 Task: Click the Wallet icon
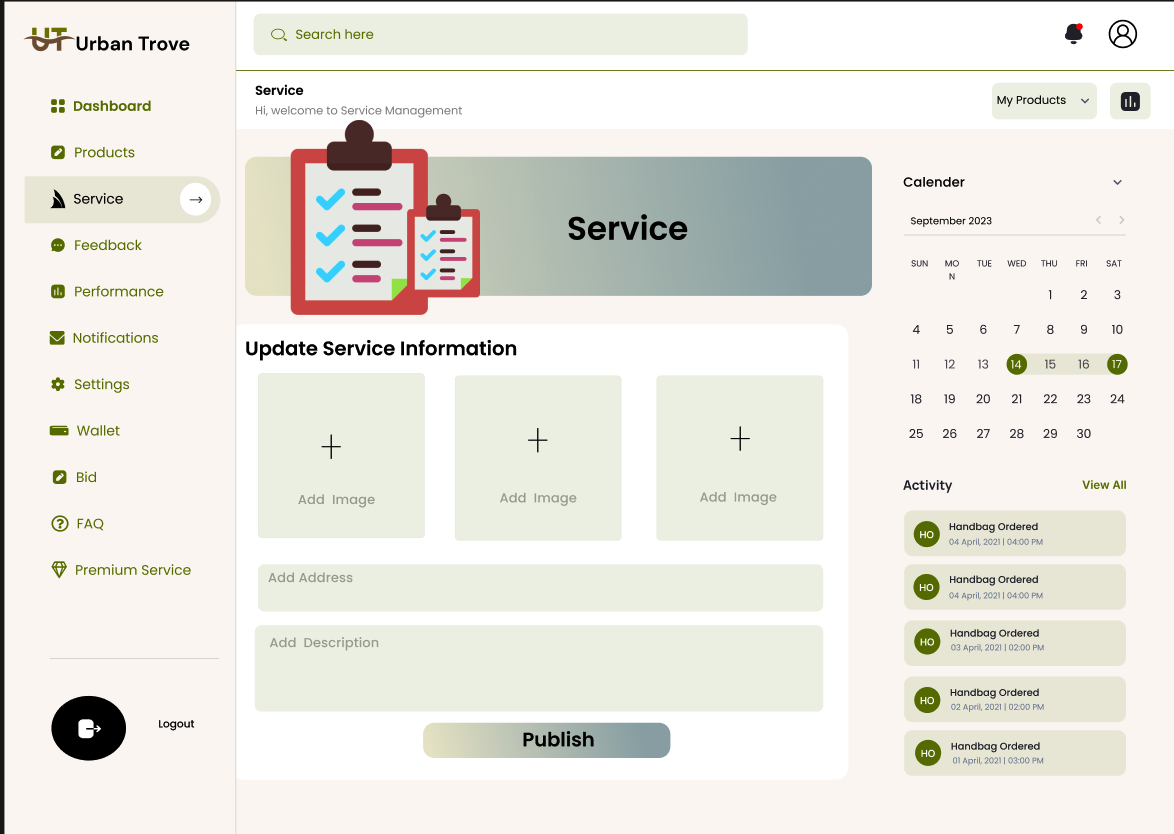[x=59, y=430]
